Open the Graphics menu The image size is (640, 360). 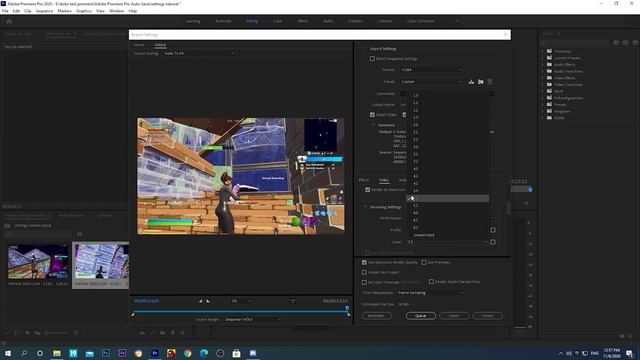click(x=84, y=11)
